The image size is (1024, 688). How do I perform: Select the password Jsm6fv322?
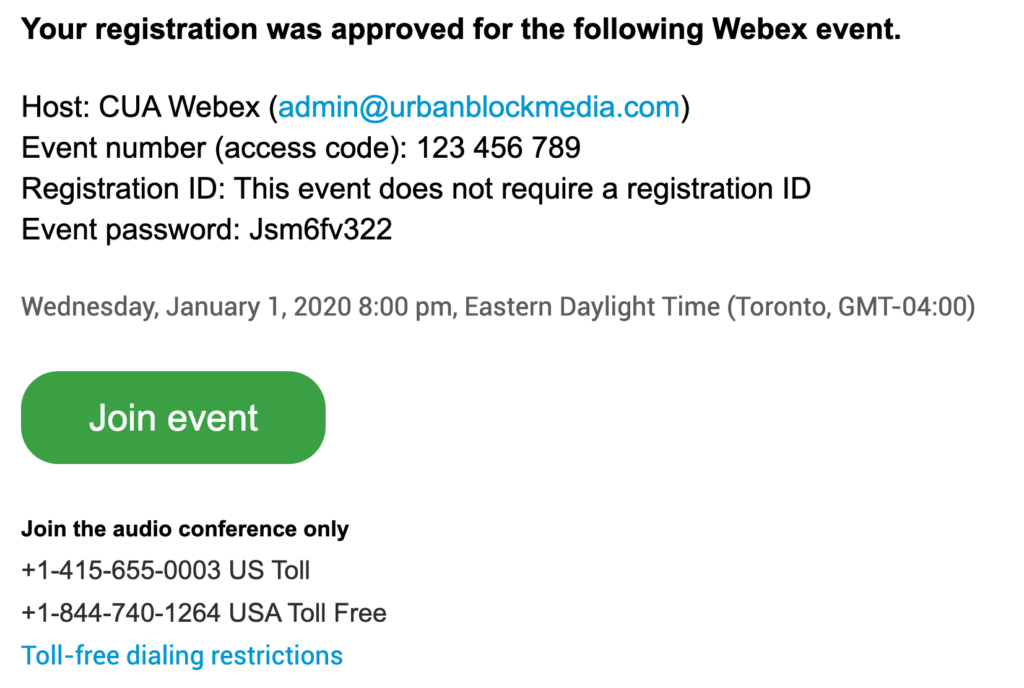point(321,230)
